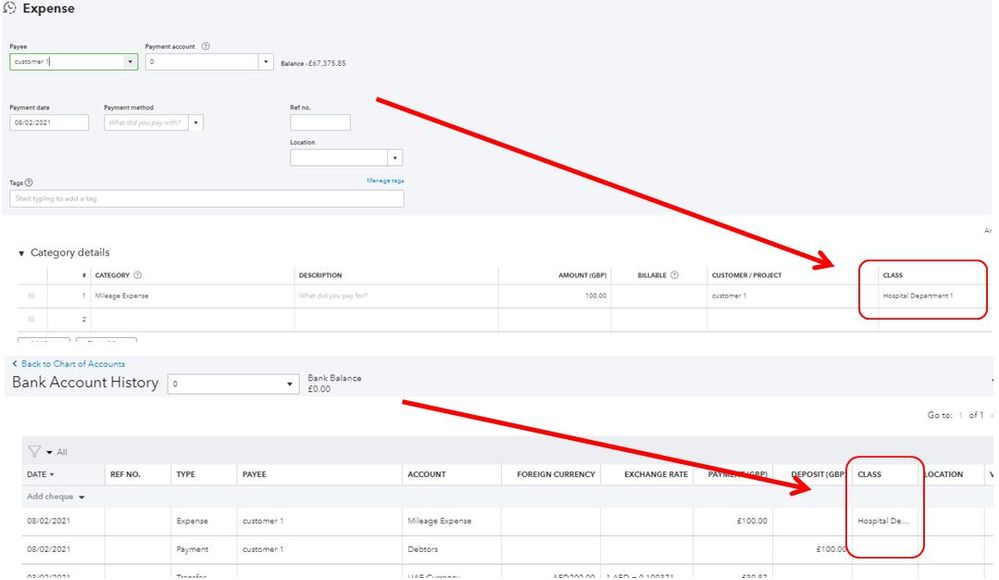Open the Bank Account History account selector
Screen dimensions: 999x580
[233, 384]
